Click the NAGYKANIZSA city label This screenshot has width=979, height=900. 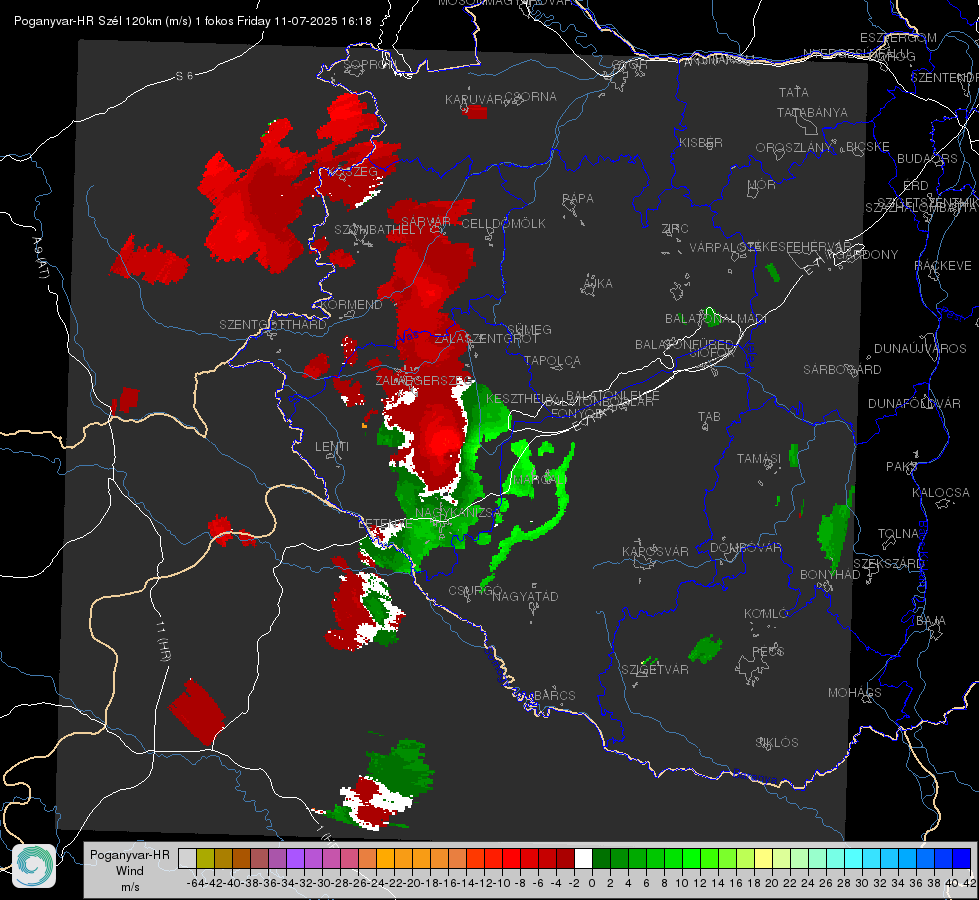[x=458, y=513]
